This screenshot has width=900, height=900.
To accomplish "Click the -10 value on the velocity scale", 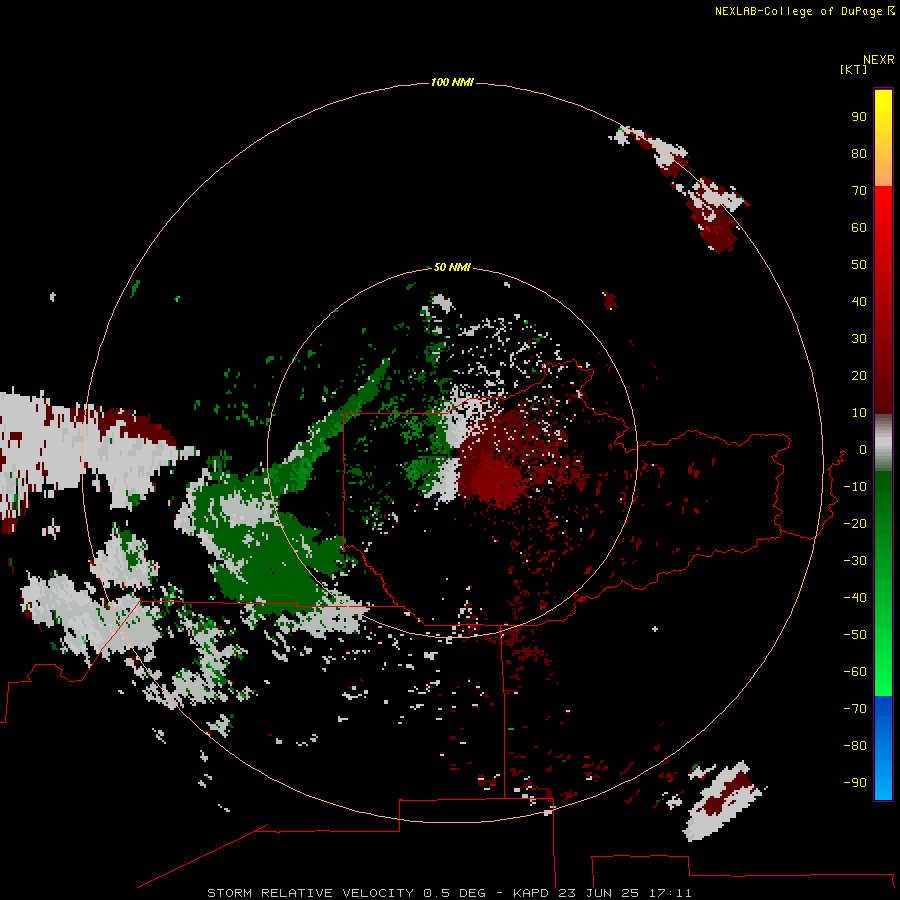I will click(x=855, y=487).
